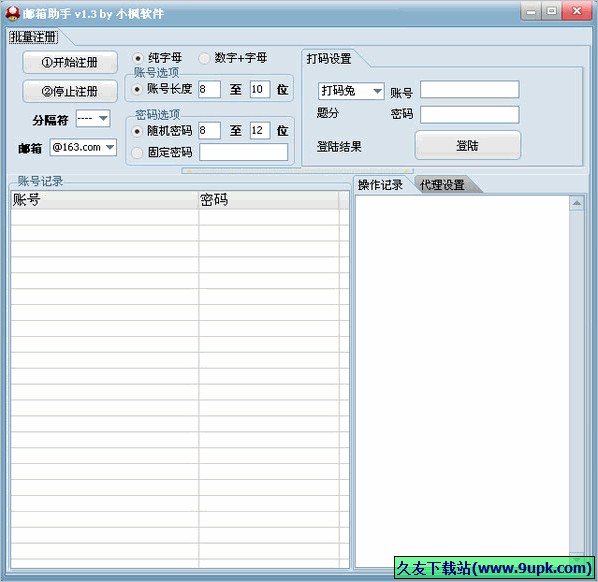598x582 pixels.
Task: Click the captcha 密码 password input field
Action: pos(469,114)
